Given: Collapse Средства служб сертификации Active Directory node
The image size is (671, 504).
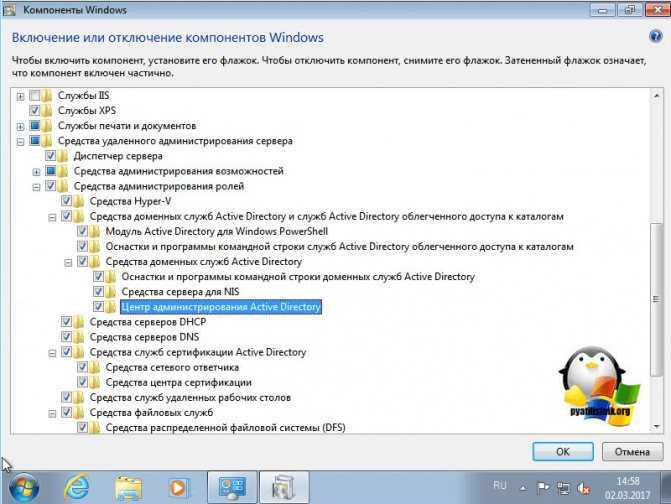Looking at the screenshot, I should coord(52,353).
